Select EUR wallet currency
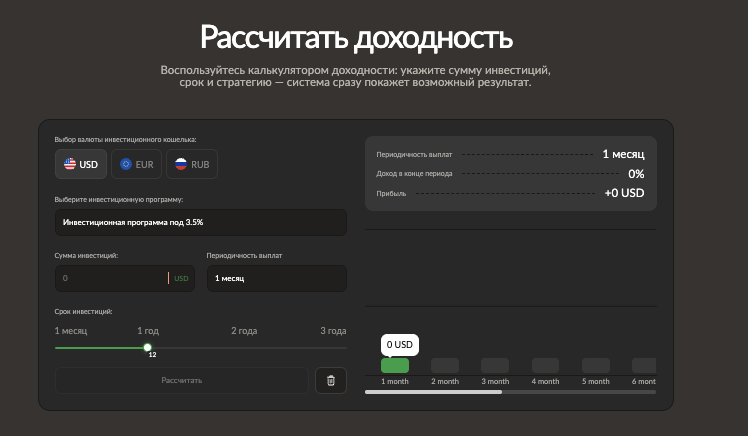 click(x=136, y=164)
